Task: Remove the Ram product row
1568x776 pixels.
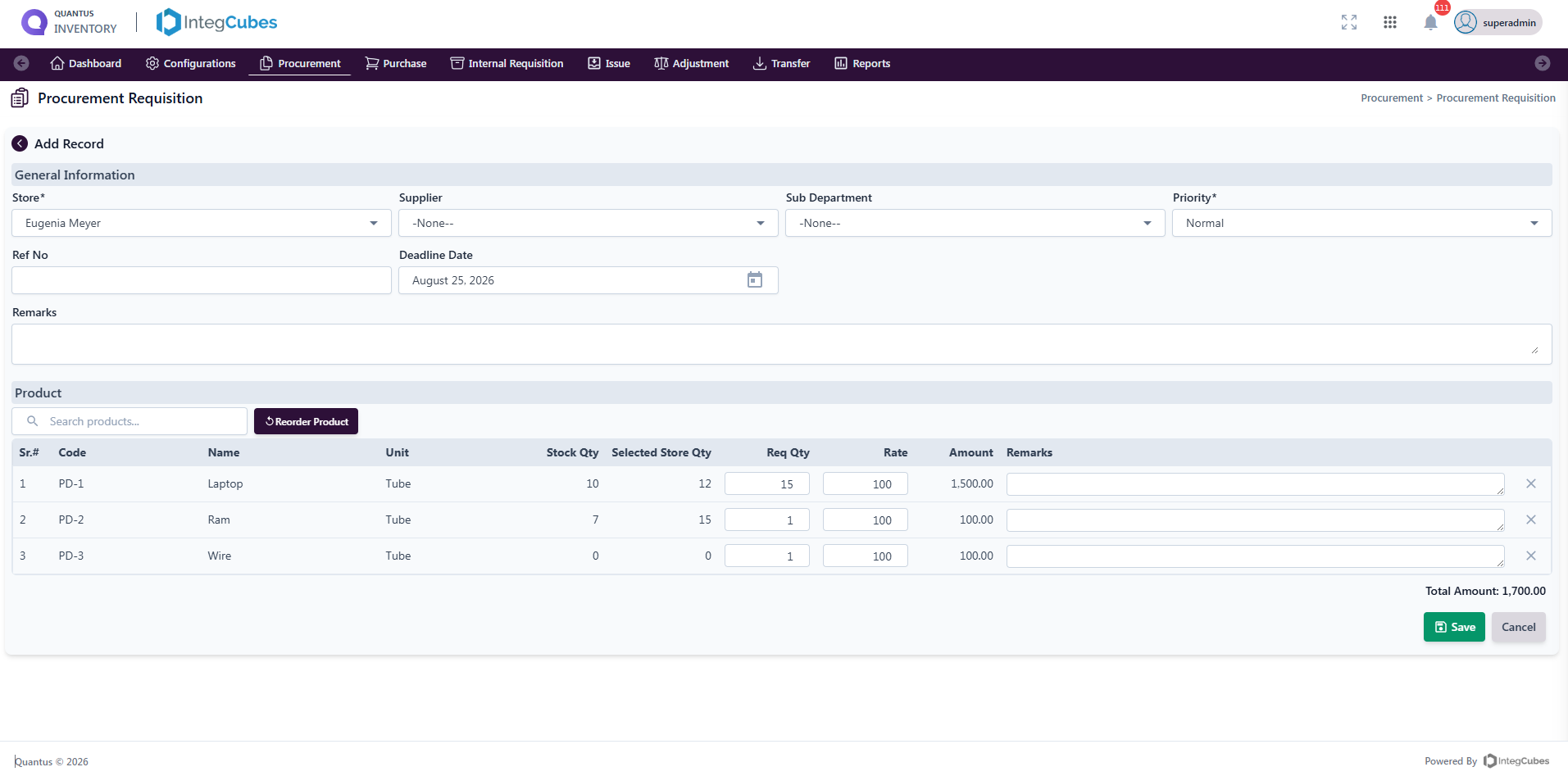Action: (1531, 520)
